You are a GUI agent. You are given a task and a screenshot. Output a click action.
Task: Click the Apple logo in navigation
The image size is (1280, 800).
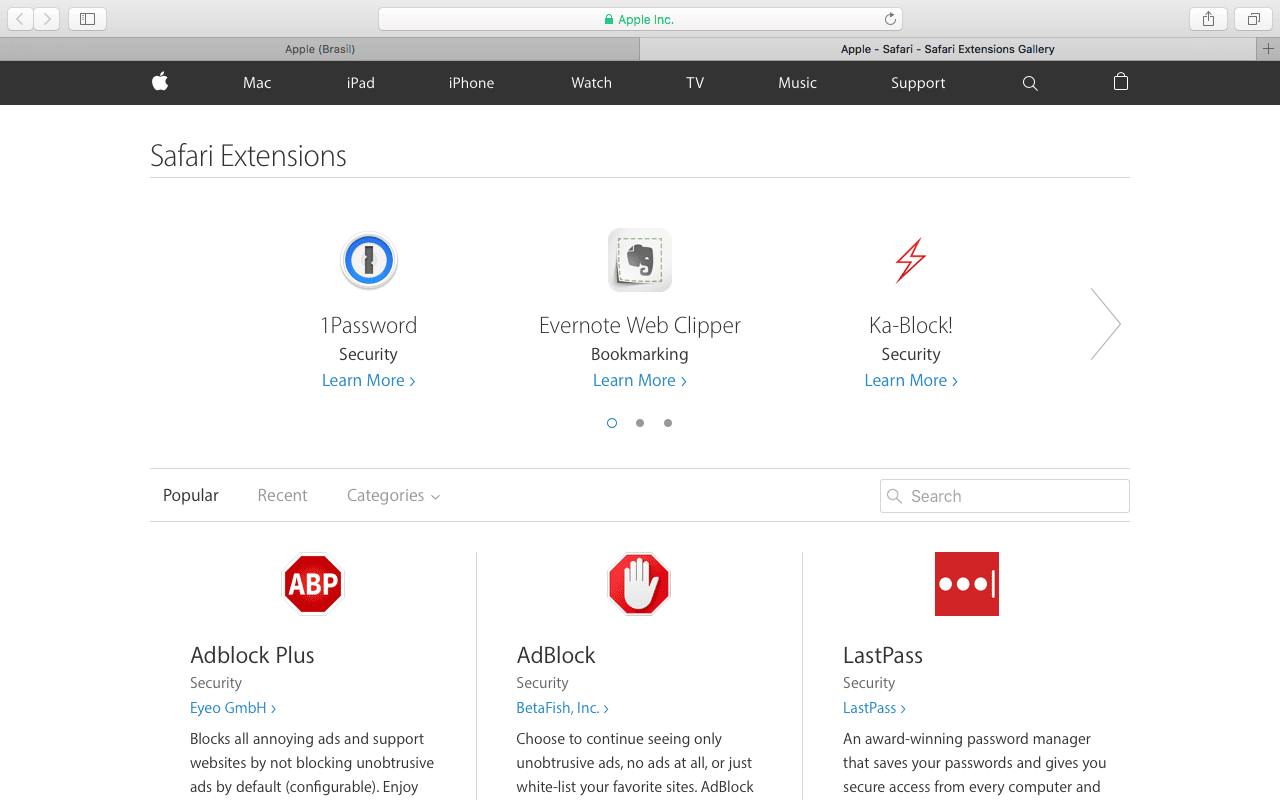click(x=160, y=82)
